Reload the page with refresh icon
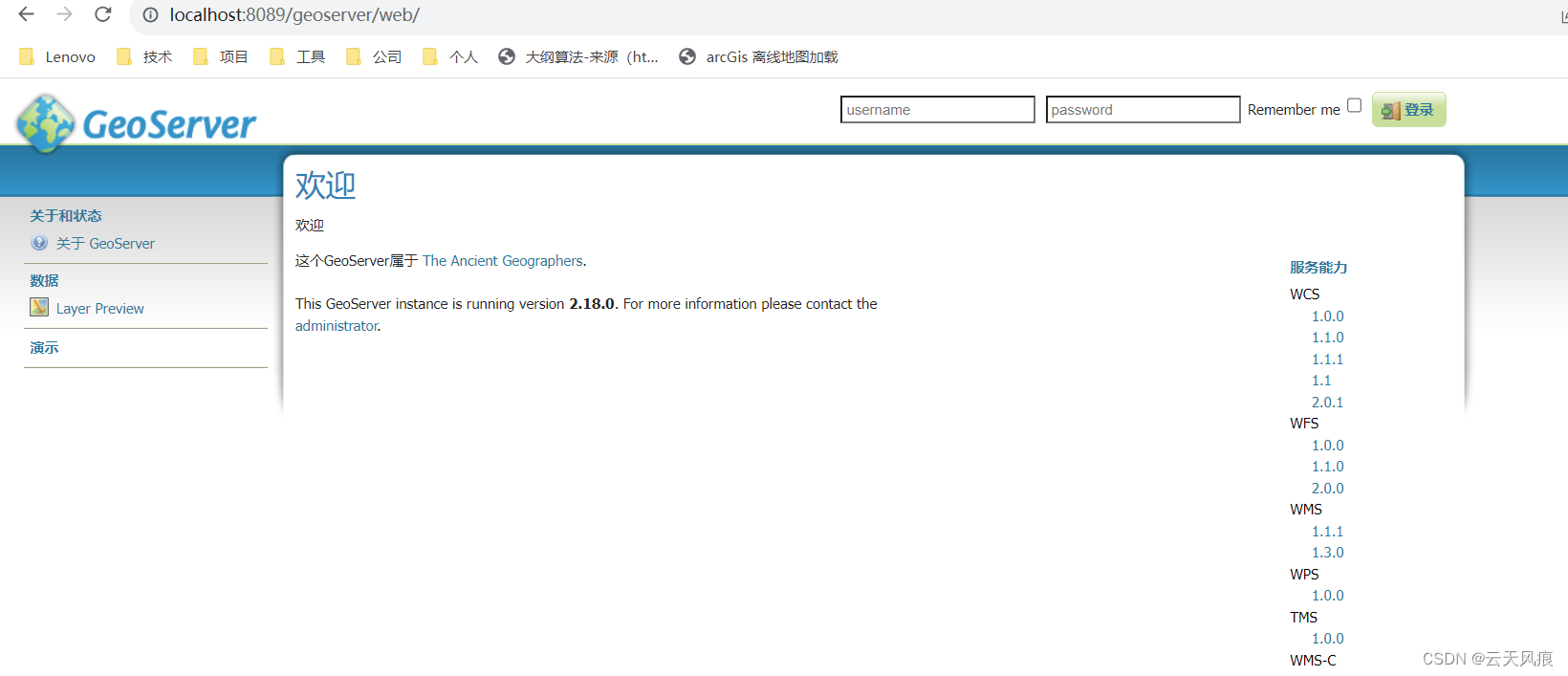1568x676 pixels. pos(103,14)
